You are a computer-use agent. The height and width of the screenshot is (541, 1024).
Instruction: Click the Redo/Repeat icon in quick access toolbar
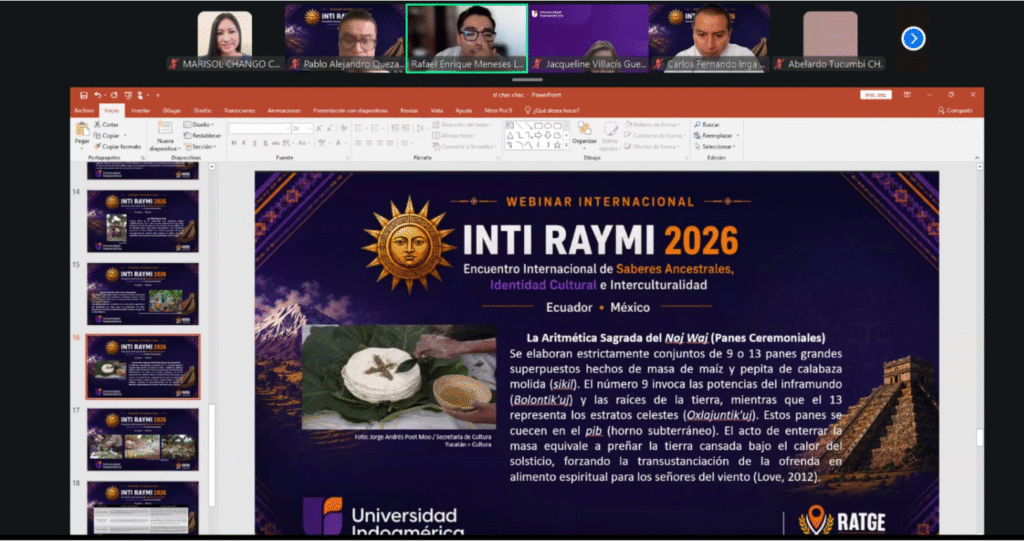click(x=114, y=95)
